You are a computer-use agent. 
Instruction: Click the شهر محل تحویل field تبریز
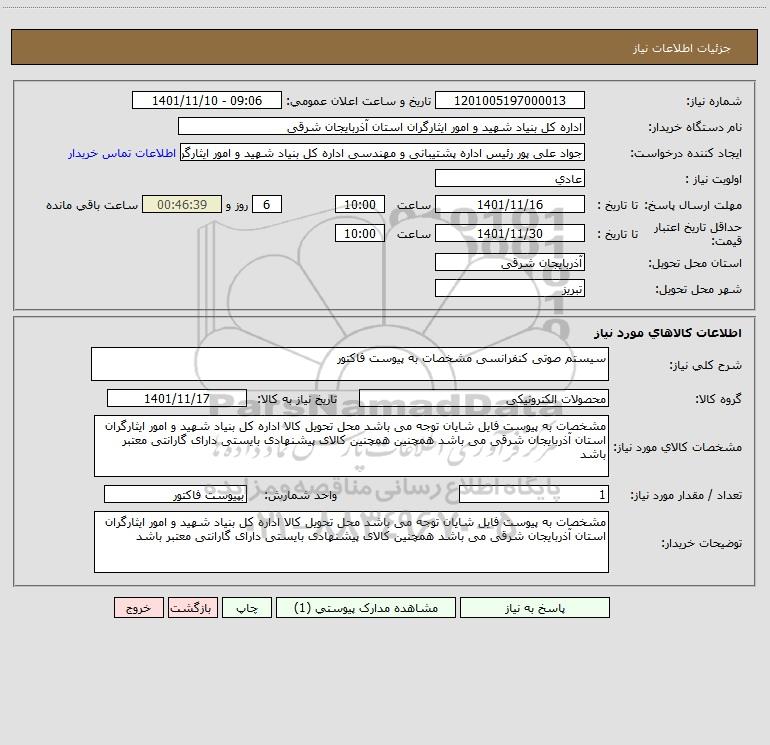[x=510, y=288]
